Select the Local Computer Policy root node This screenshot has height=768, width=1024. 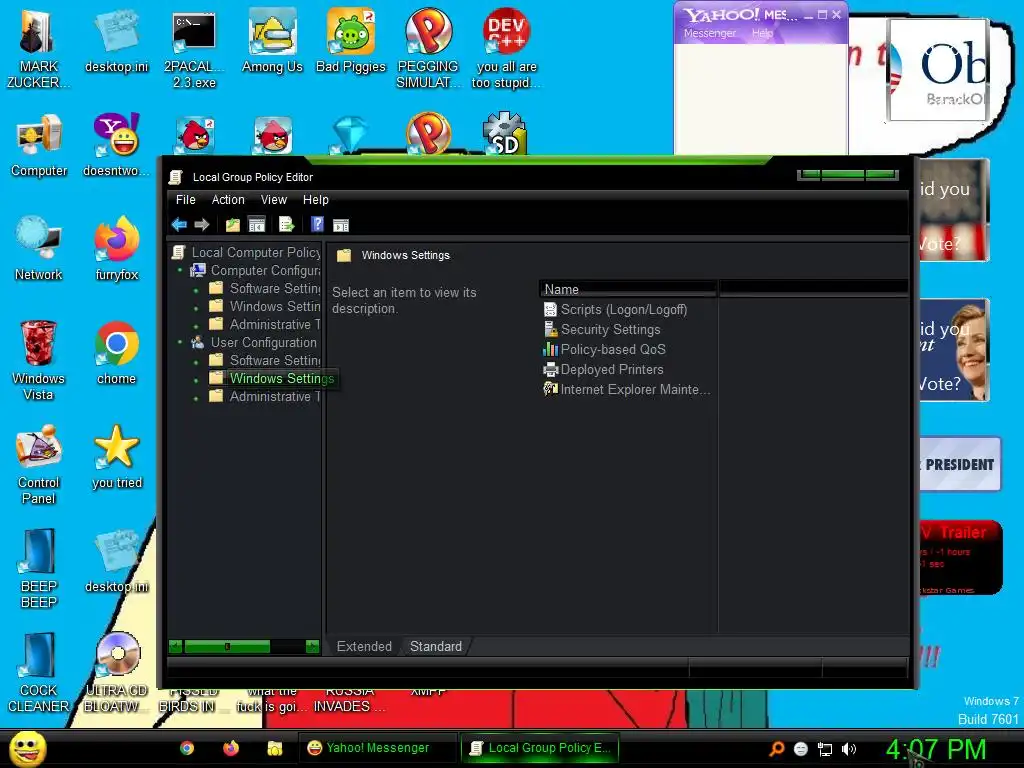(x=246, y=252)
